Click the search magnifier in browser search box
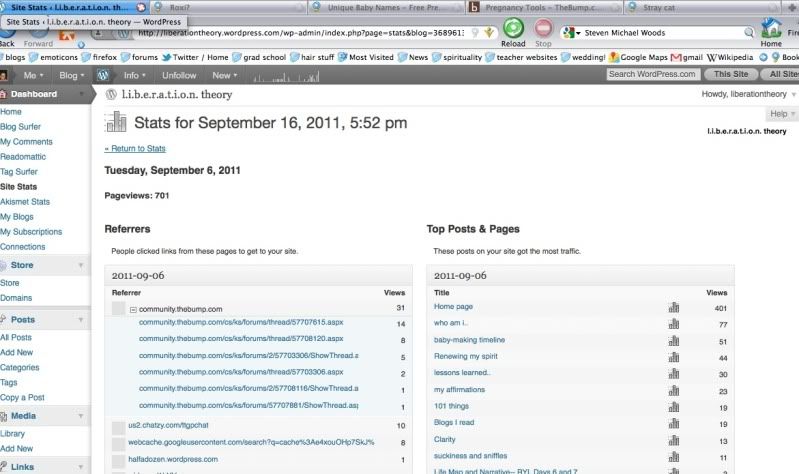The width and height of the screenshot is (799, 474). [x=749, y=33]
